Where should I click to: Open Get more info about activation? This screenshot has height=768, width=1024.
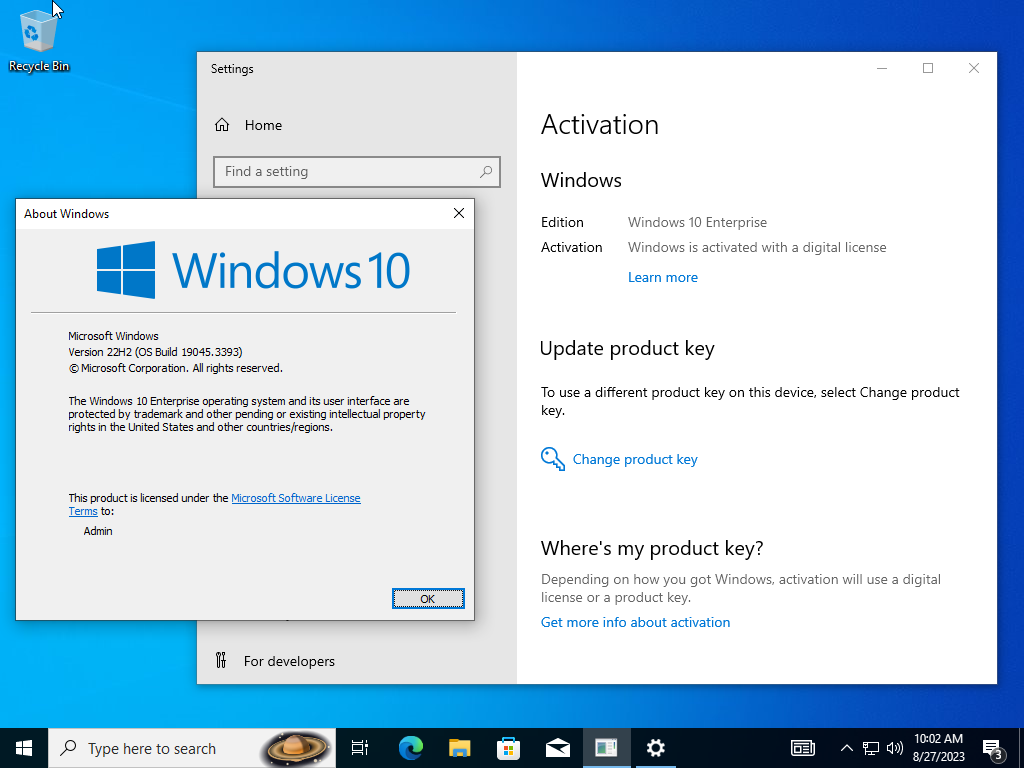coord(635,622)
